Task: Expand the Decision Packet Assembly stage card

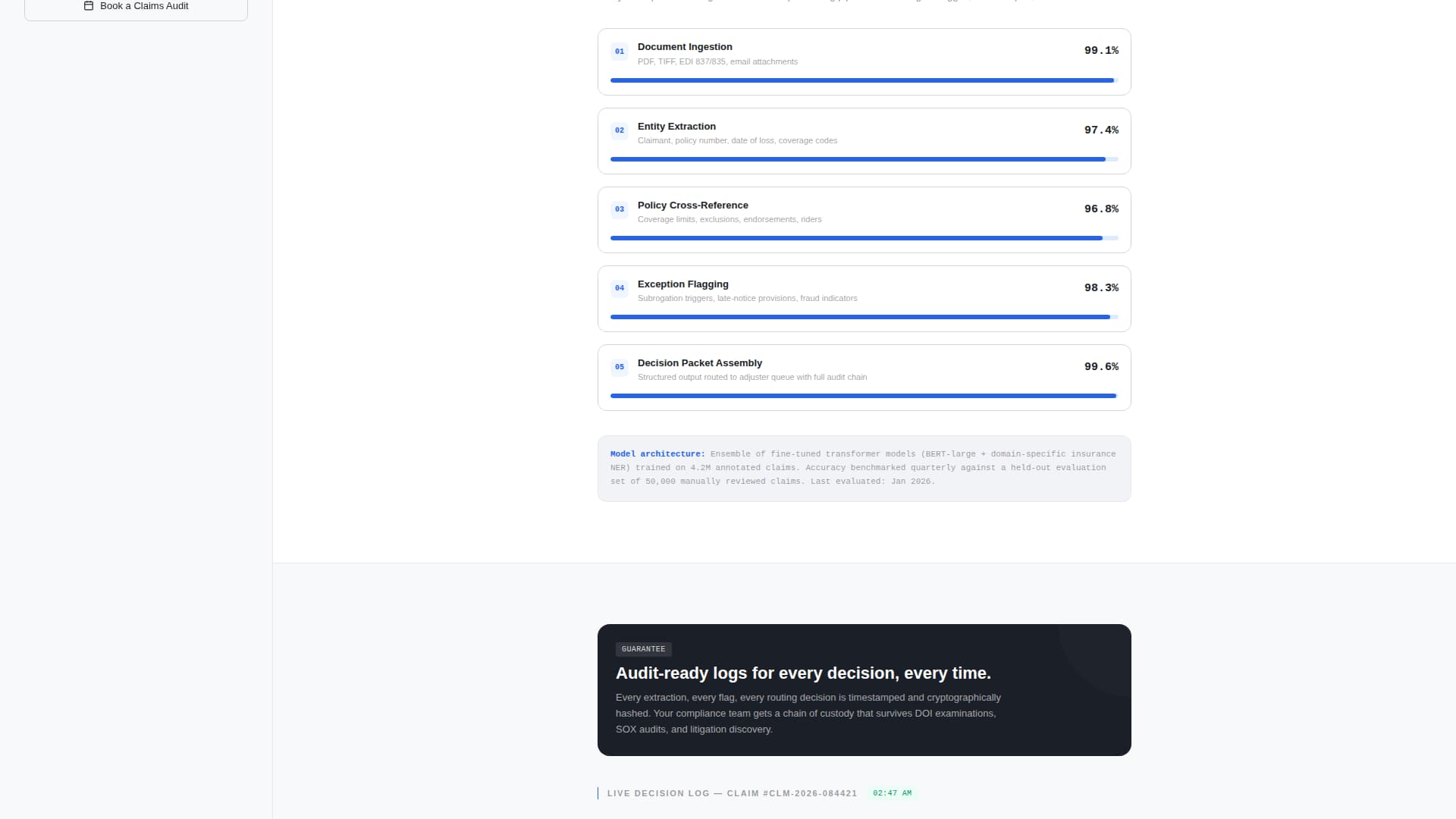Action: [x=864, y=377]
